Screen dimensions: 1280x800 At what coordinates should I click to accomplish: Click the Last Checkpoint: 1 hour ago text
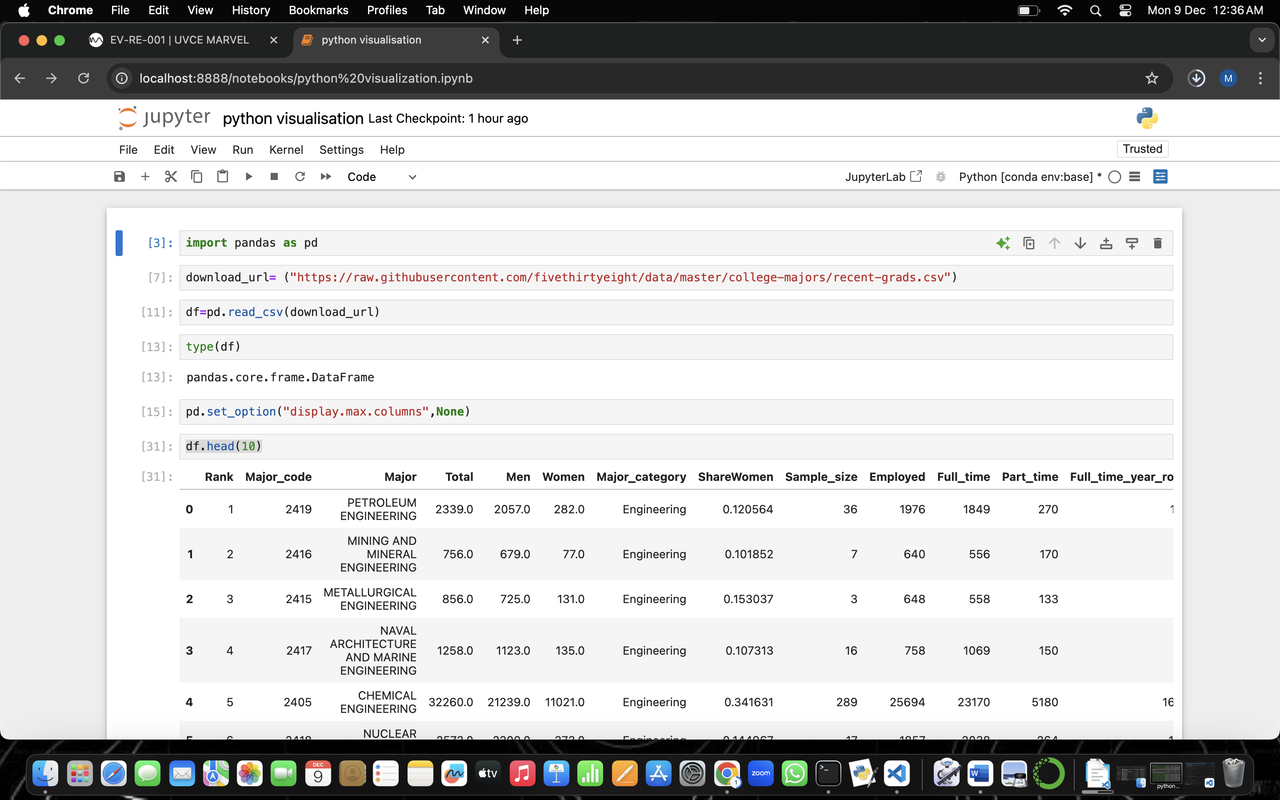(448, 118)
